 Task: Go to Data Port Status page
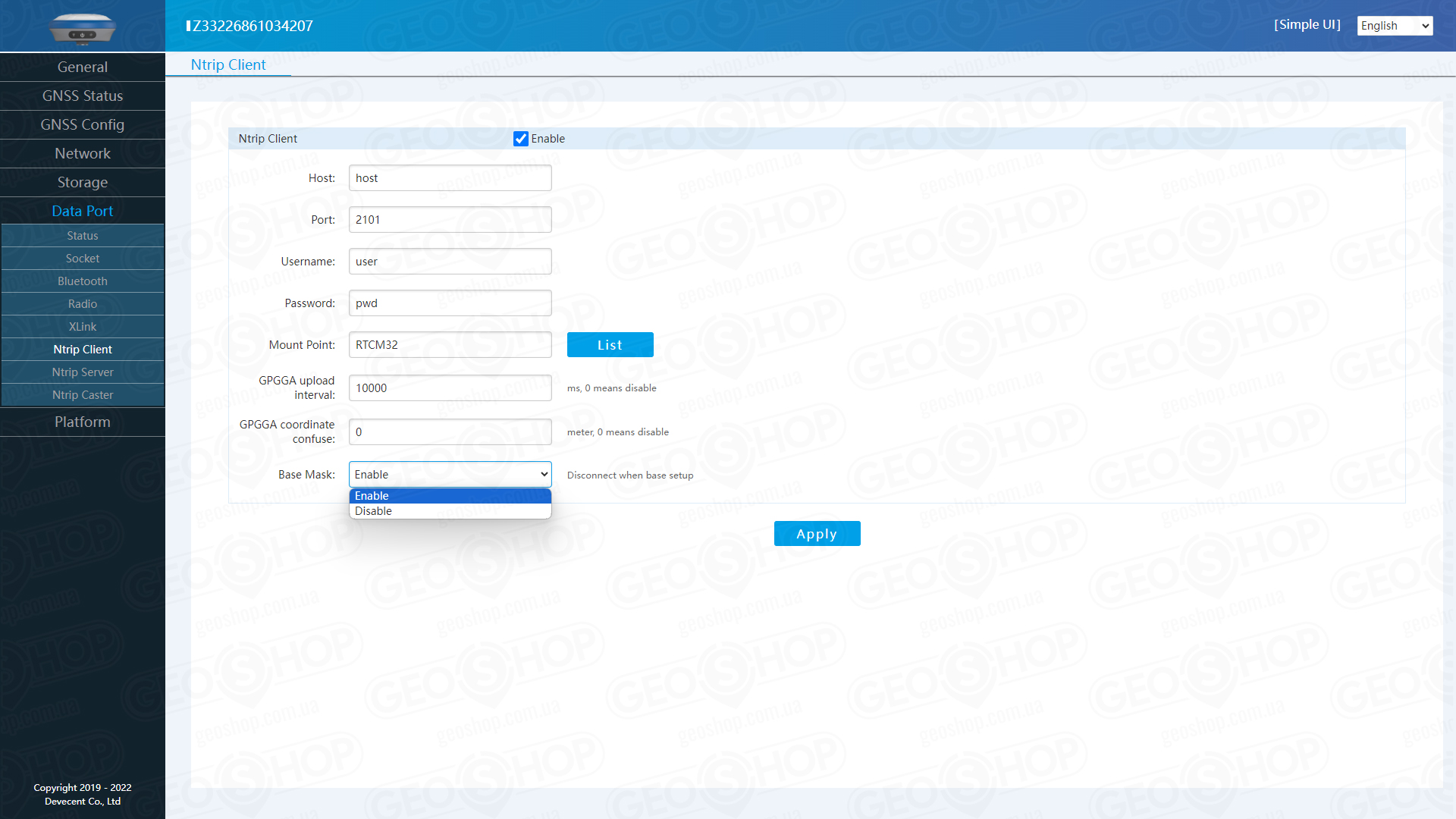pos(83,236)
